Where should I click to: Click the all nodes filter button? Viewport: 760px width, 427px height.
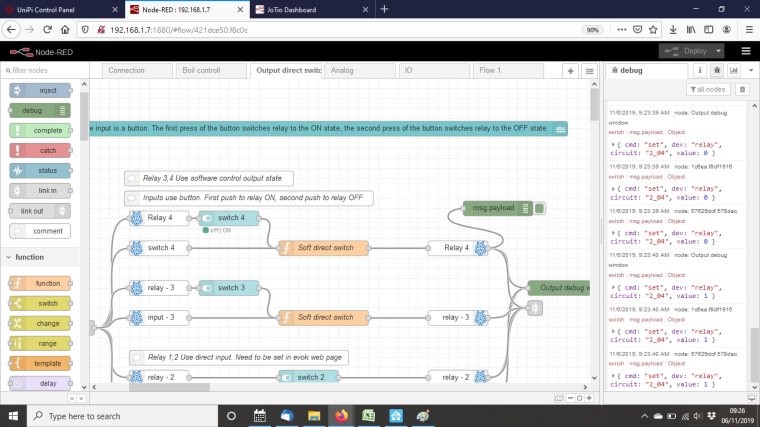click(x=708, y=90)
